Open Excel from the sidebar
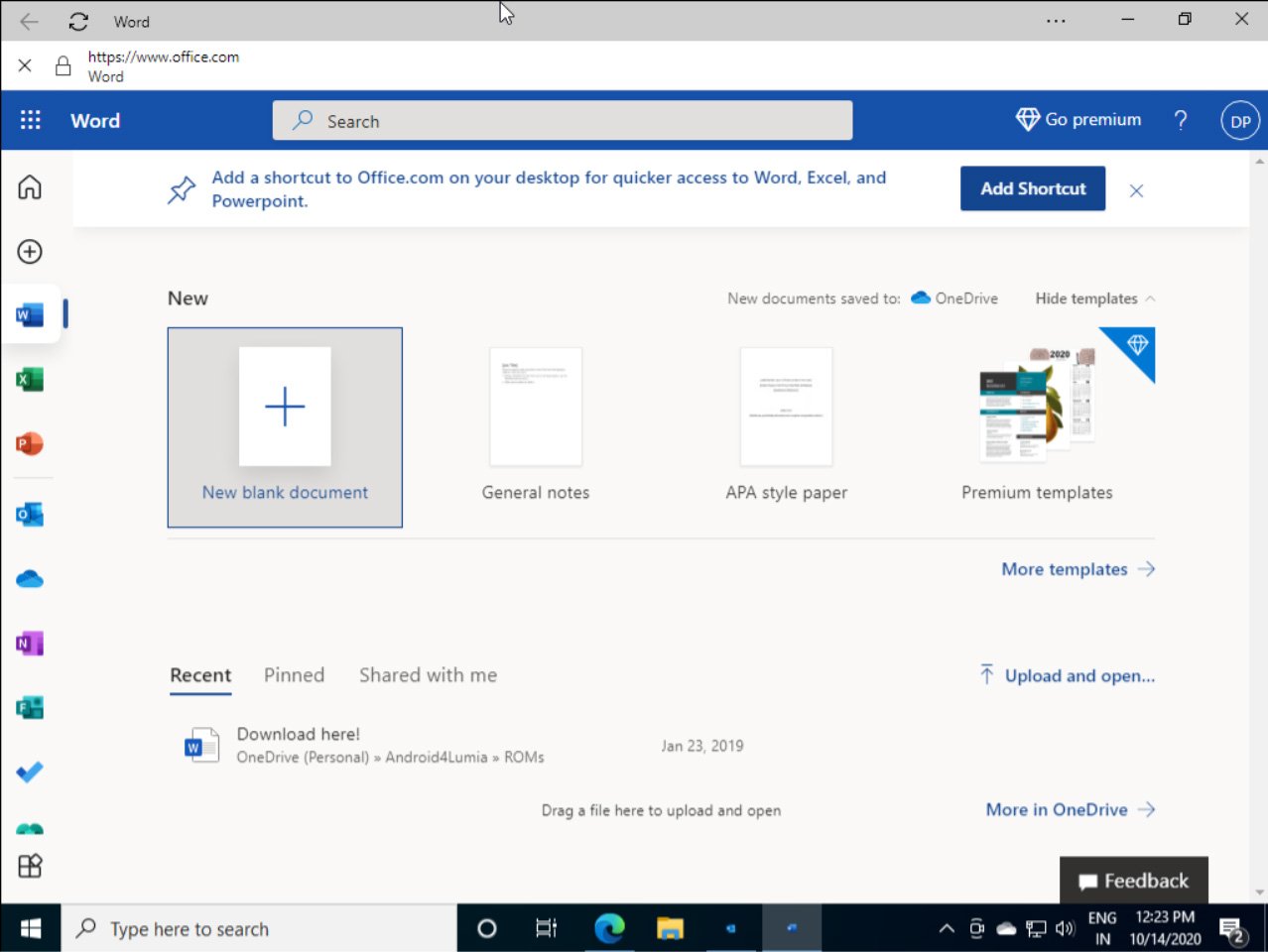This screenshot has width=1268, height=952. pyautogui.click(x=30, y=379)
